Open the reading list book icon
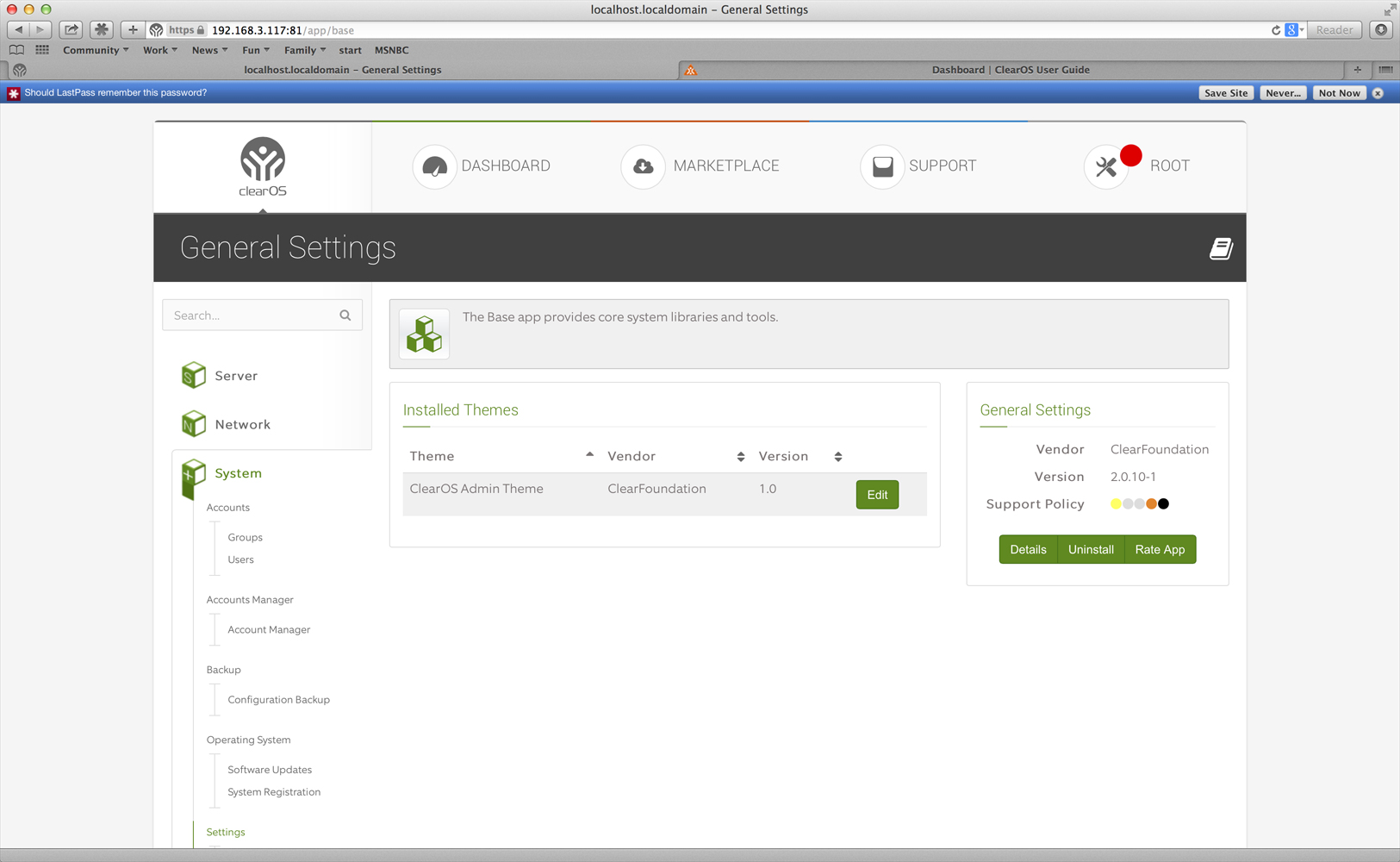This screenshot has width=1400, height=862. [16, 50]
